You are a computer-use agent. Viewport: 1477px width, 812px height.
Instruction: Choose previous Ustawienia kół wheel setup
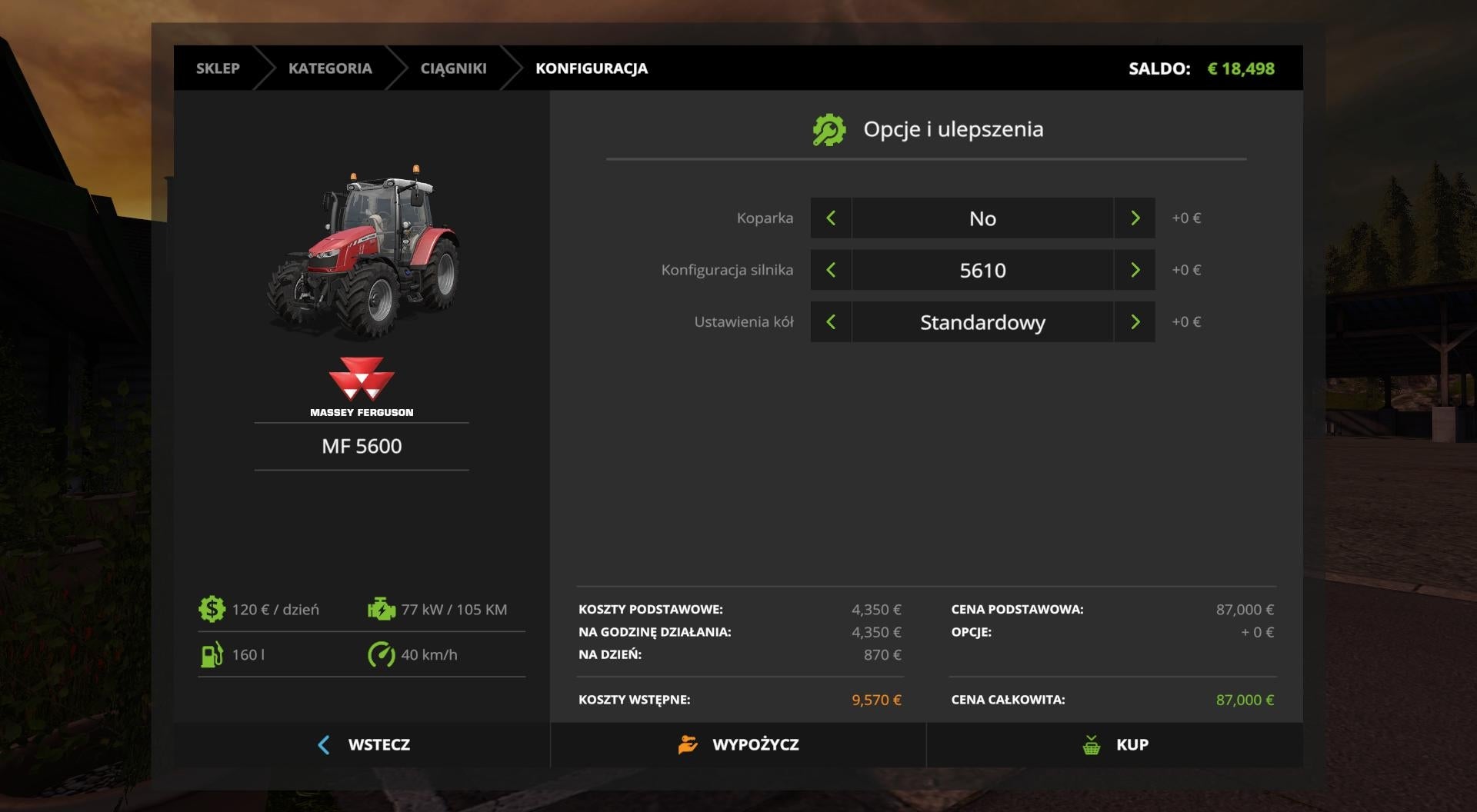[831, 322]
